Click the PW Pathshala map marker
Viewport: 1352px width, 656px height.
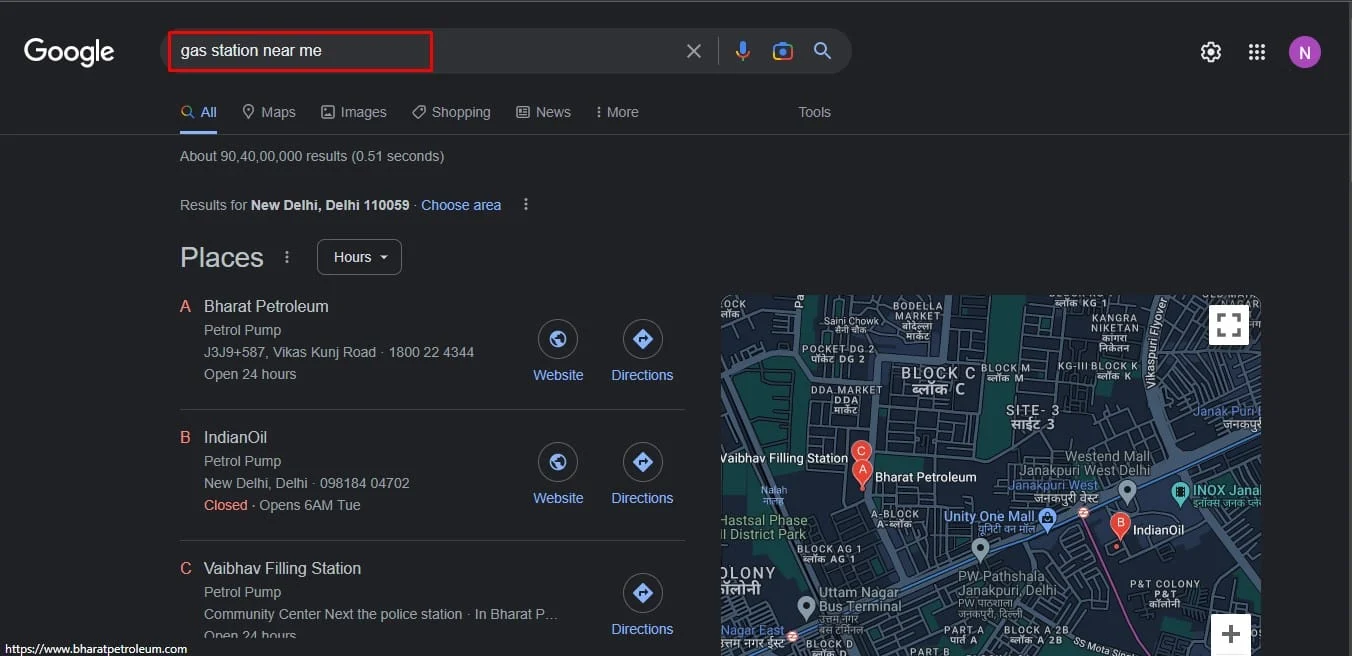coord(980,549)
